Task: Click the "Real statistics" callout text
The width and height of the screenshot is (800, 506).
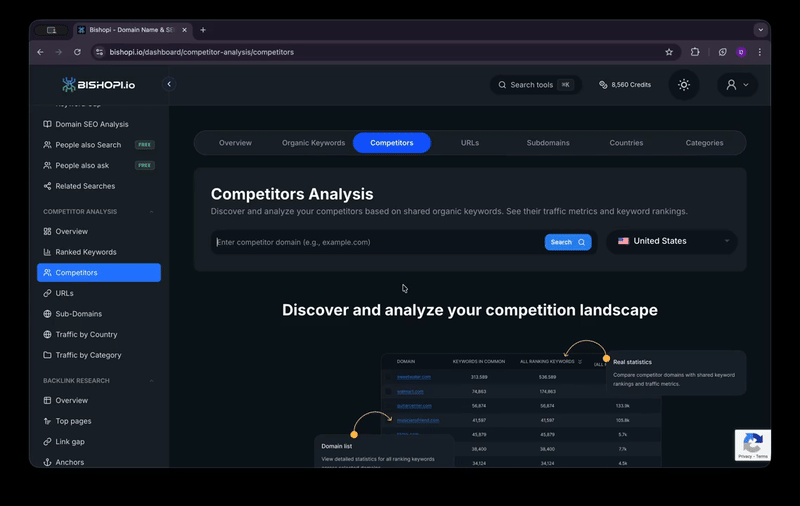Action: tap(632, 362)
